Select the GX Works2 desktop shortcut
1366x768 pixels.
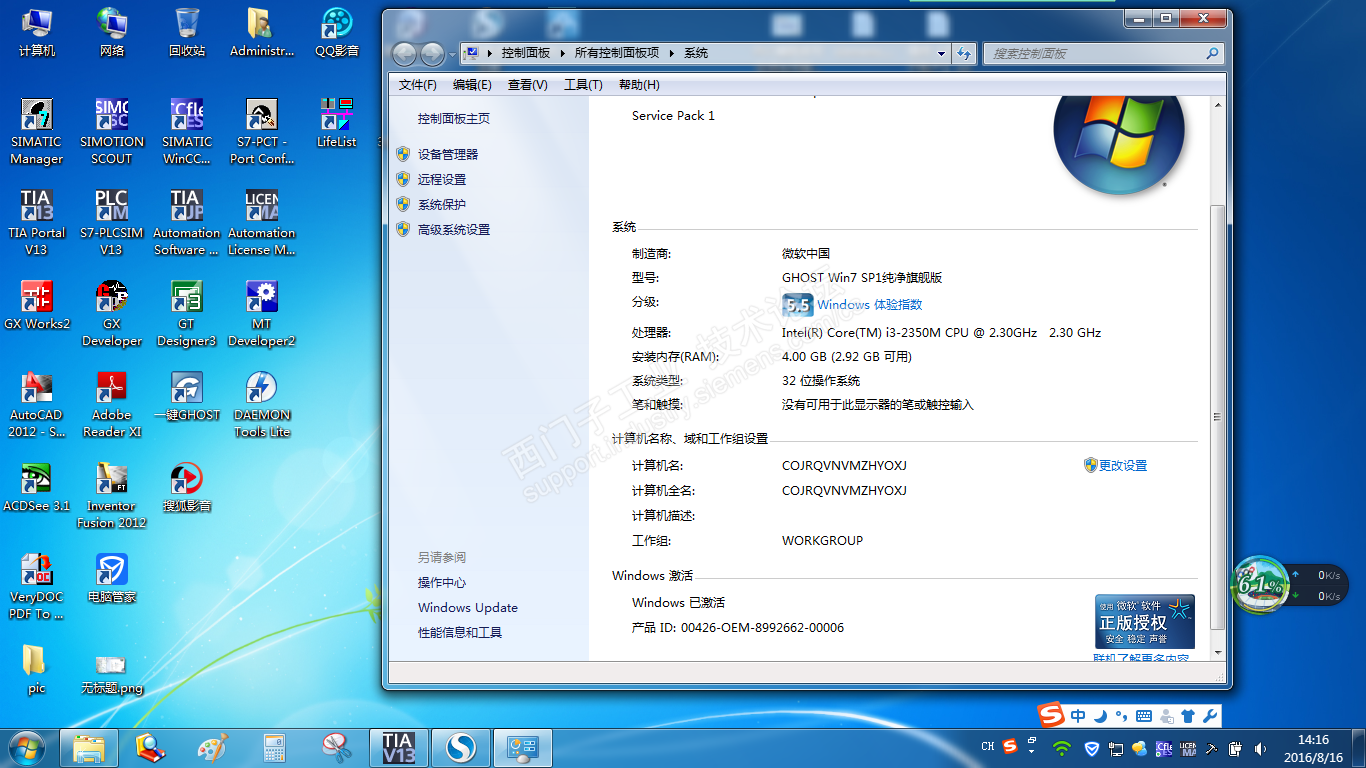[37, 305]
